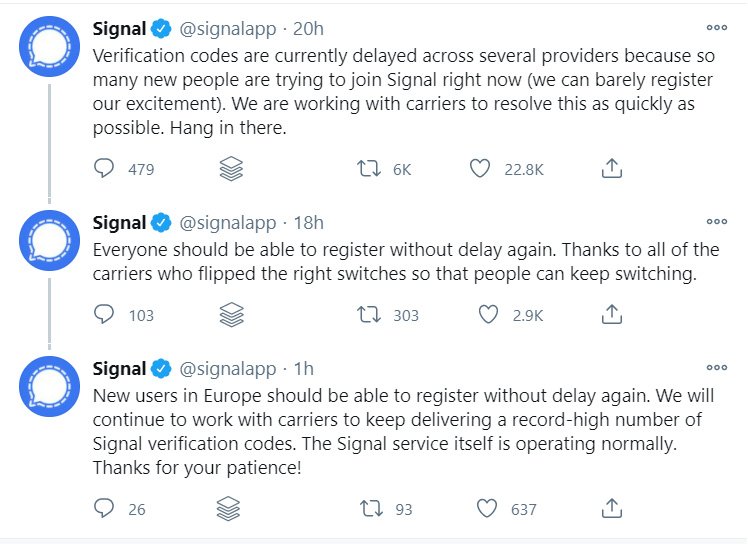The image size is (748, 544).
Task: Retweet the tweet with 303 retweets
Action: [370, 315]
